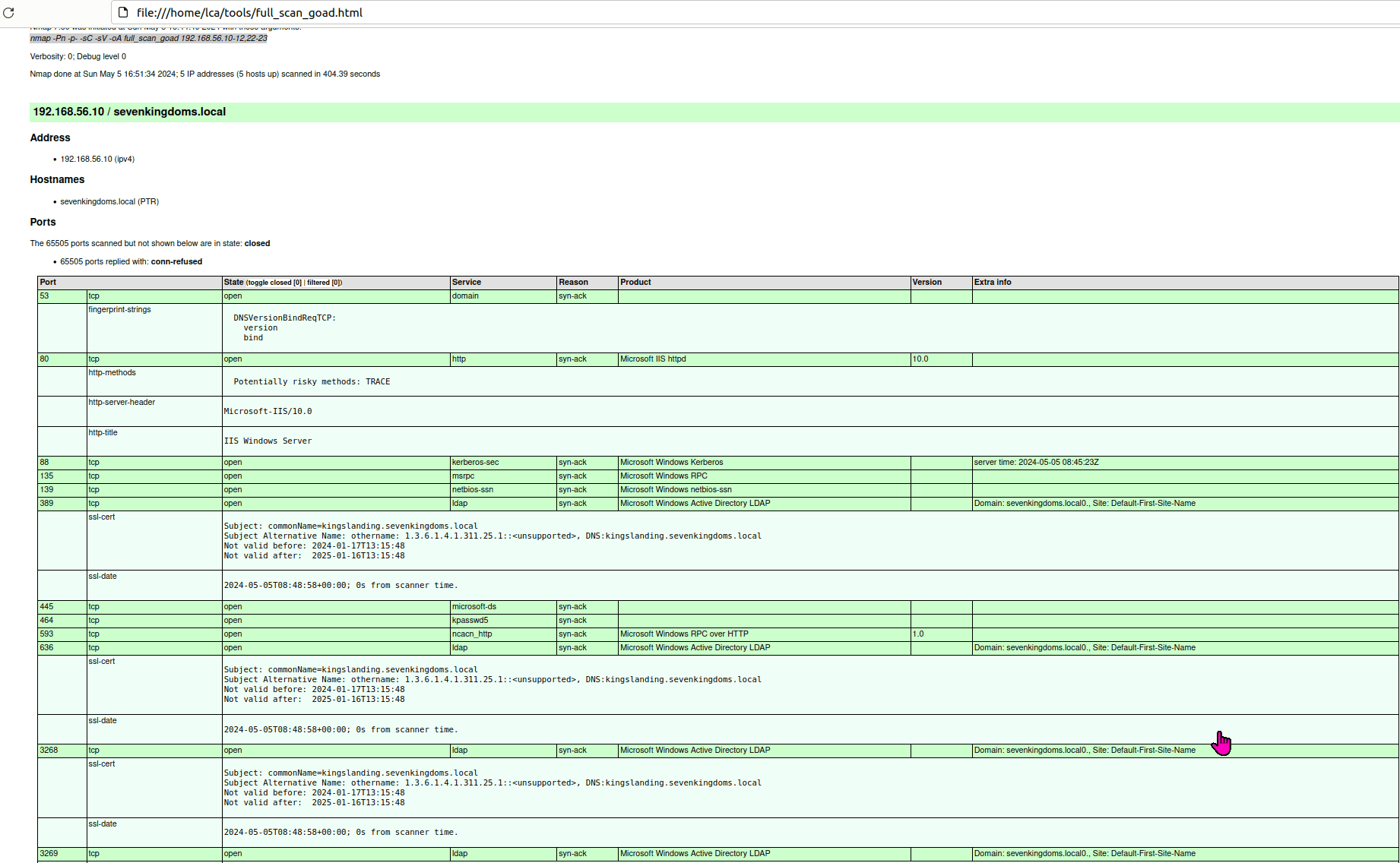This screenshot has width=1400, height=863.
Task: Click the browser reload icon
Action: (8, 13)
